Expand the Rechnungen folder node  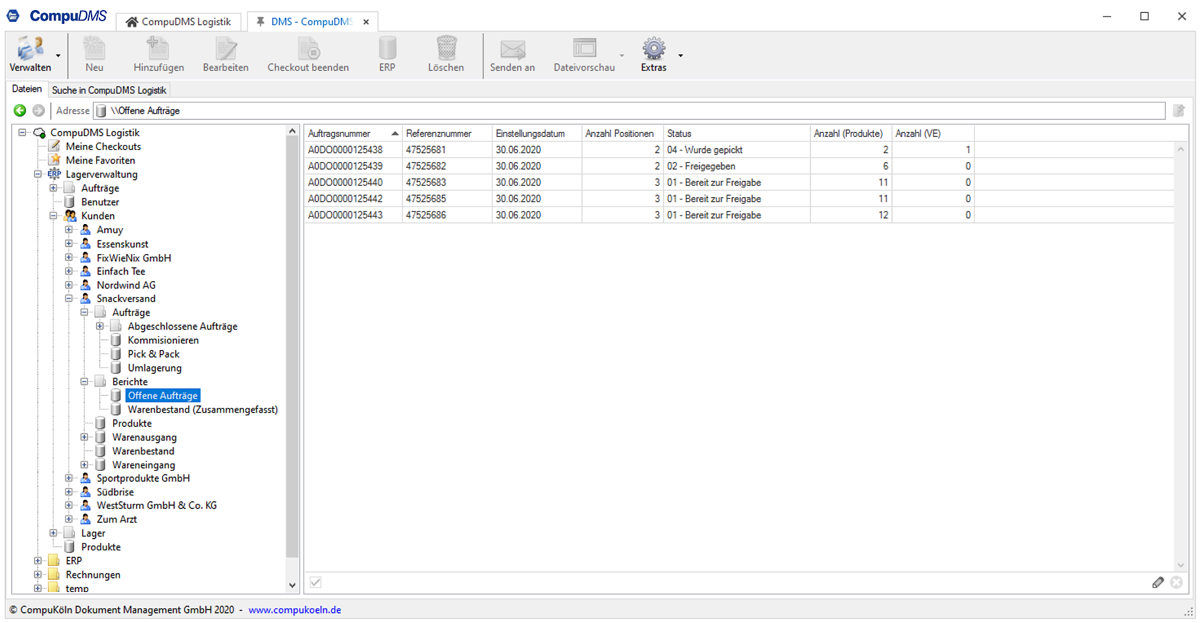click(38, 575)
